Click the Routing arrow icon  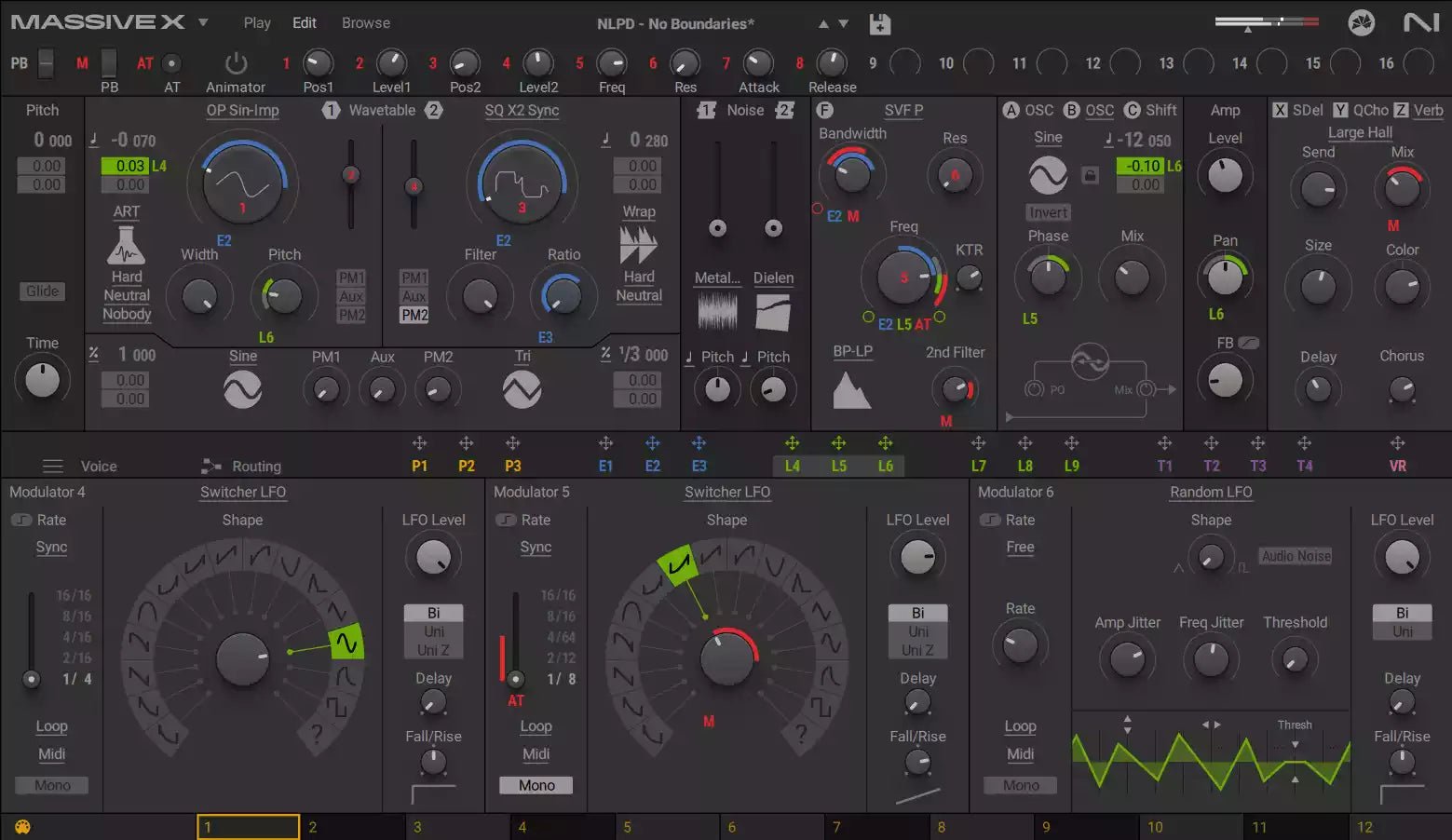[x=210, y=466]
